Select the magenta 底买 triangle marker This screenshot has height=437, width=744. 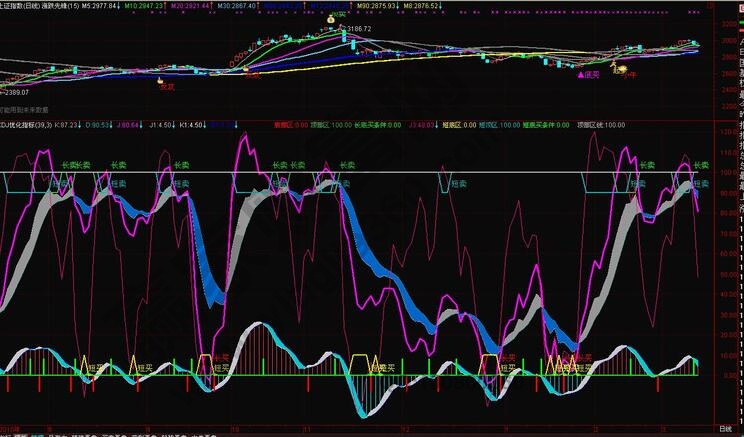(581, 74)
